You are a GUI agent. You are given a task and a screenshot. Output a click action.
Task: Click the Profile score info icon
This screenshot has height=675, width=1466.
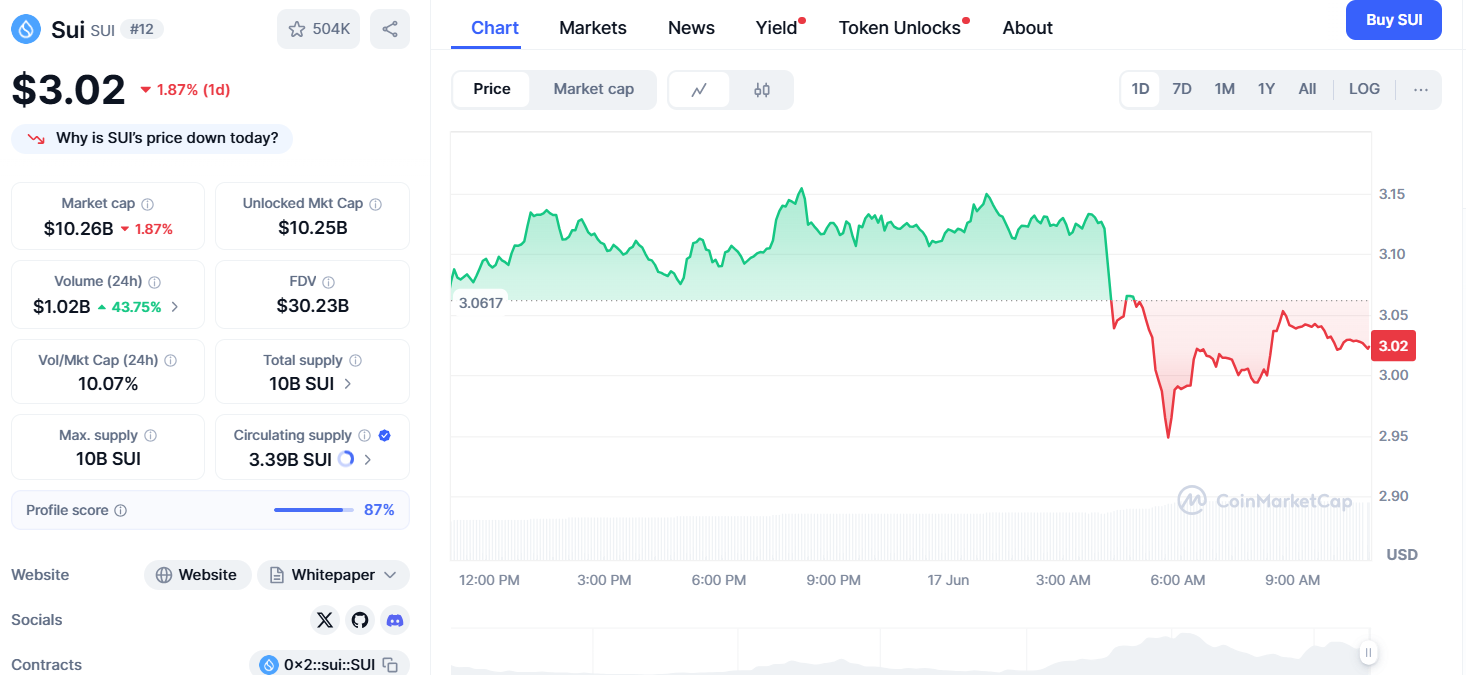click(121, 510)
